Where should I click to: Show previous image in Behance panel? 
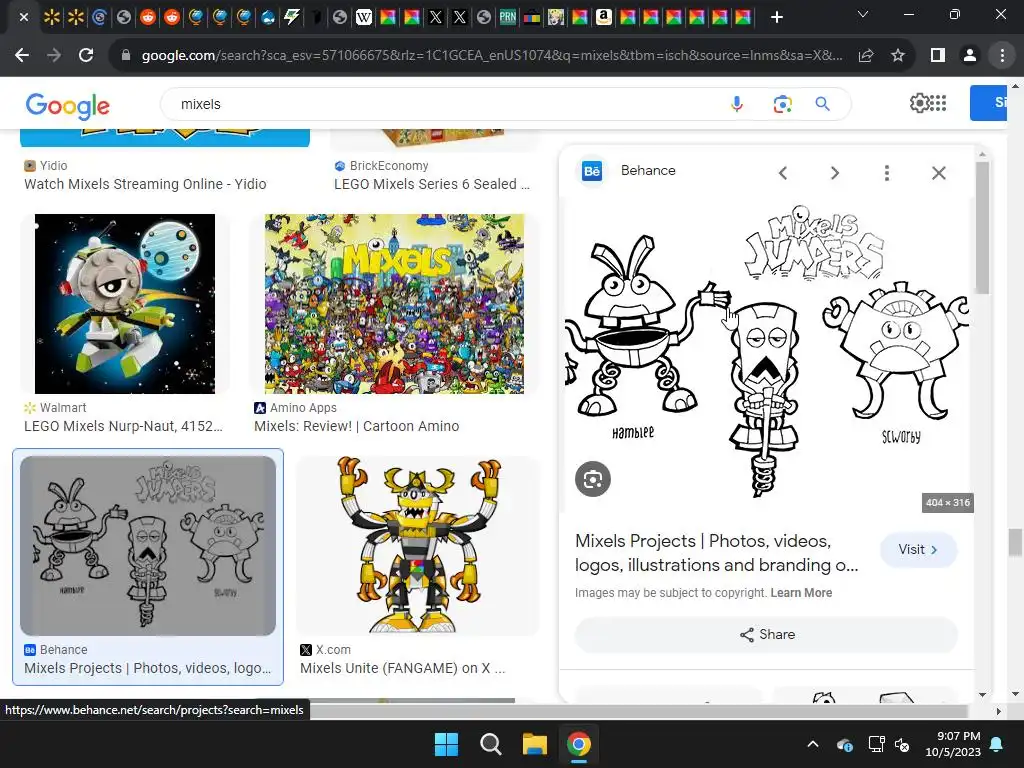tap(783, 173)
